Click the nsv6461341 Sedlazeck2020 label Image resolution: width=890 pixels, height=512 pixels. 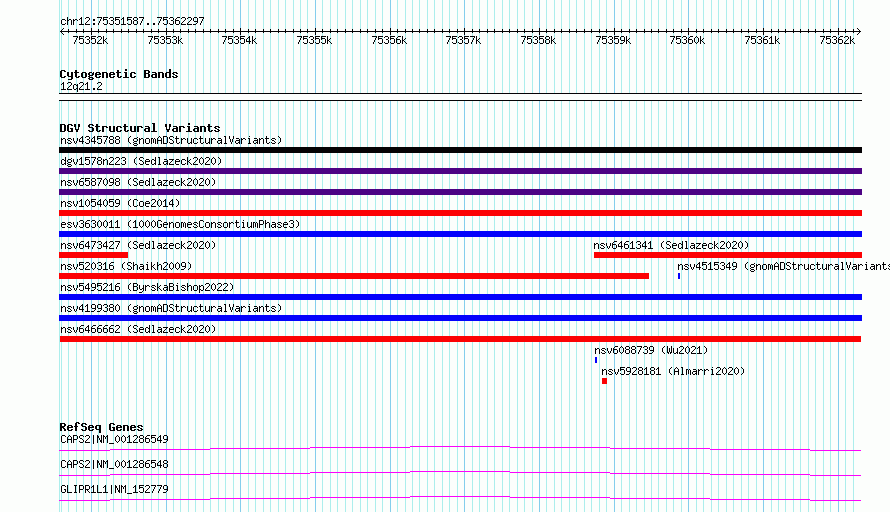671,245
